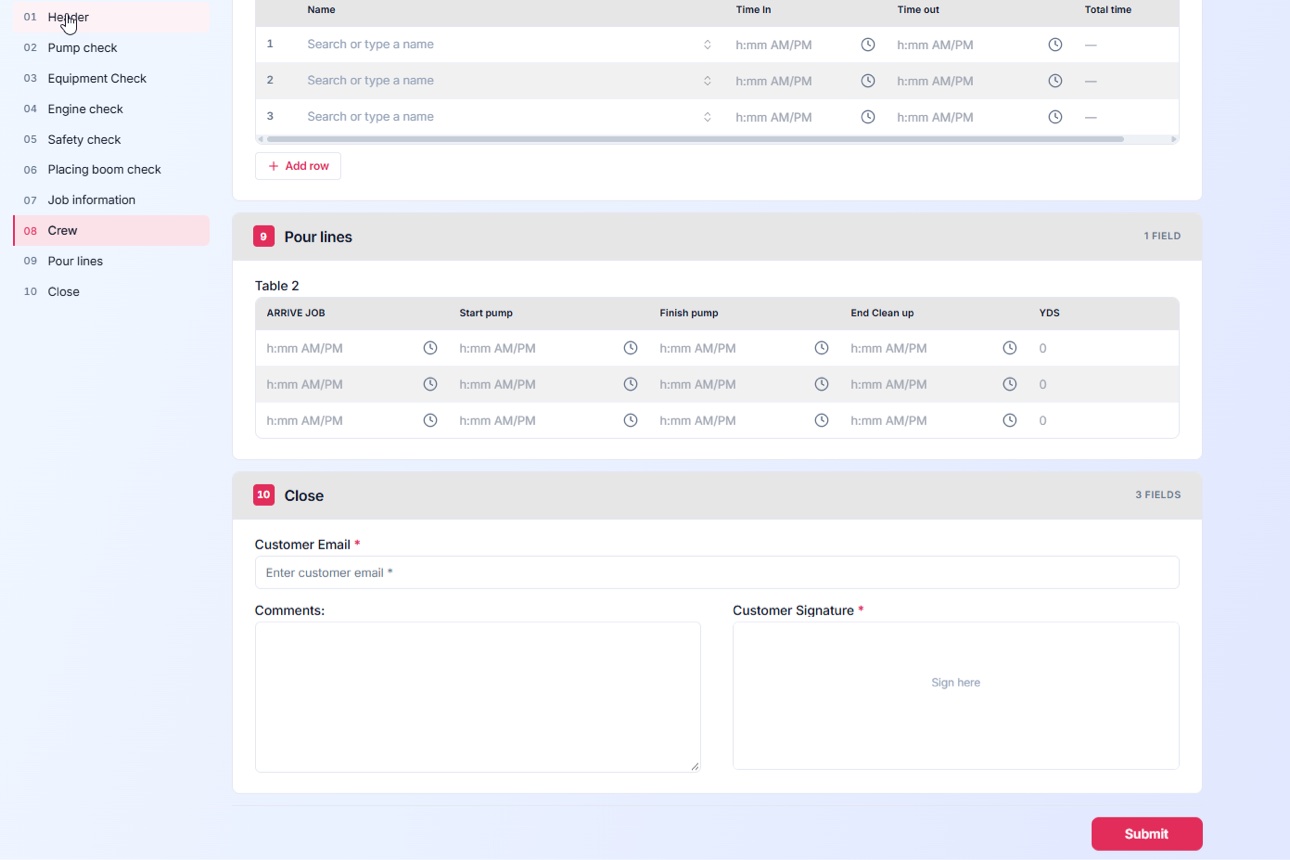Click Finish pump clock icon, third pour row
1290x860 pixels.
pos(821,420)
